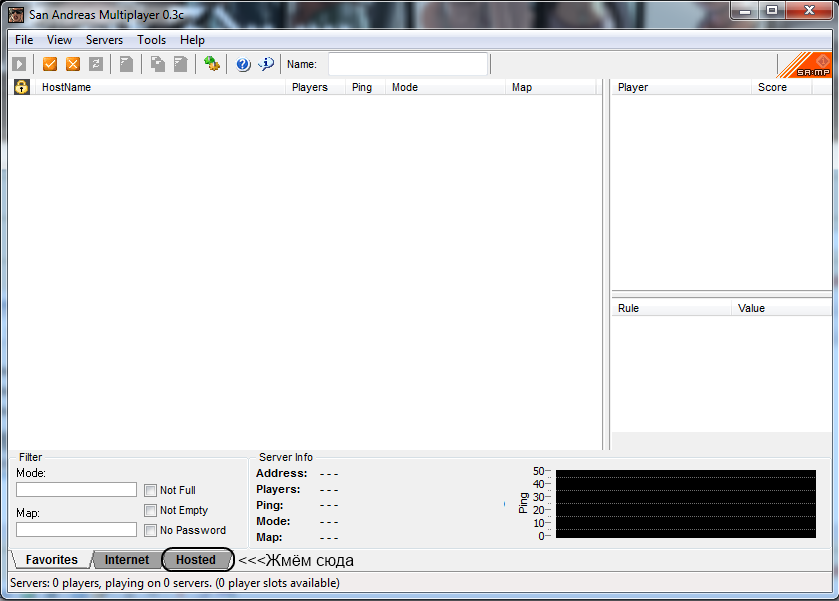Image resolution: width=839 pixels, height=601 pixels.
Task: Click the grey page icon after the Copy icon
Action: (181, 64)
